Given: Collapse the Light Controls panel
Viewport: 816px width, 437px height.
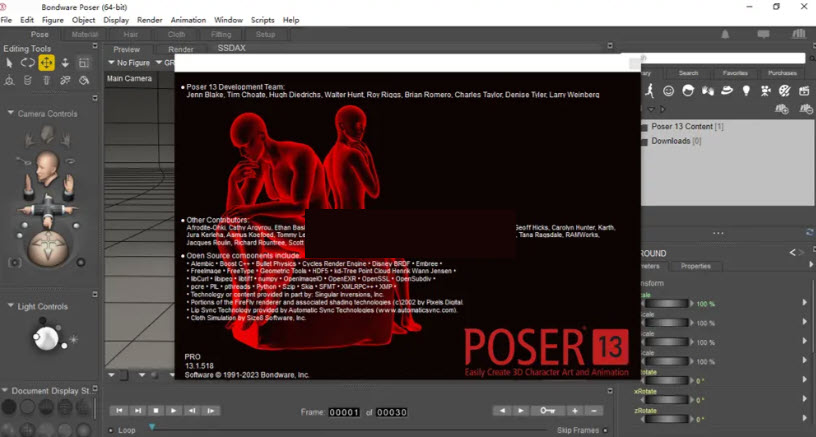Looking at the screenshot, I should click(10, 306).
